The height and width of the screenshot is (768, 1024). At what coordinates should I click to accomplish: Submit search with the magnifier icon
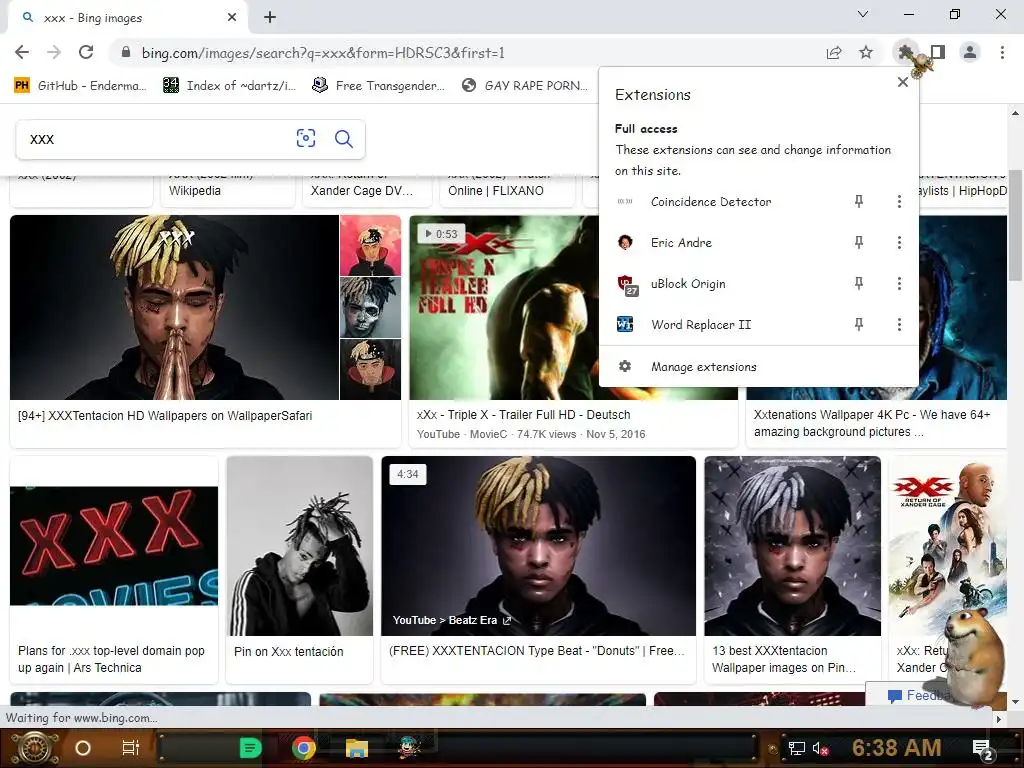344,138
